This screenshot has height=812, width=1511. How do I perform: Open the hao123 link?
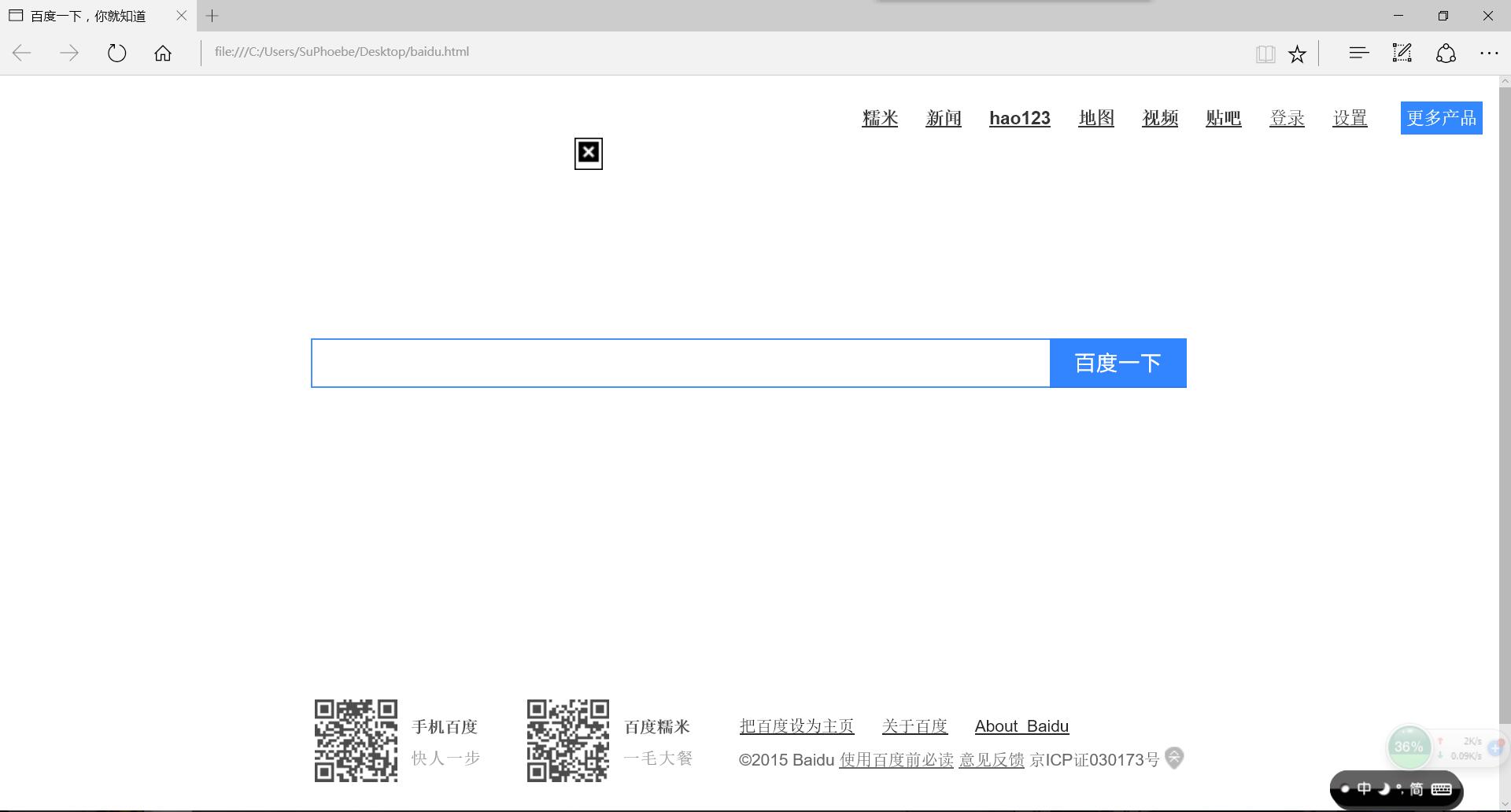1020,118
